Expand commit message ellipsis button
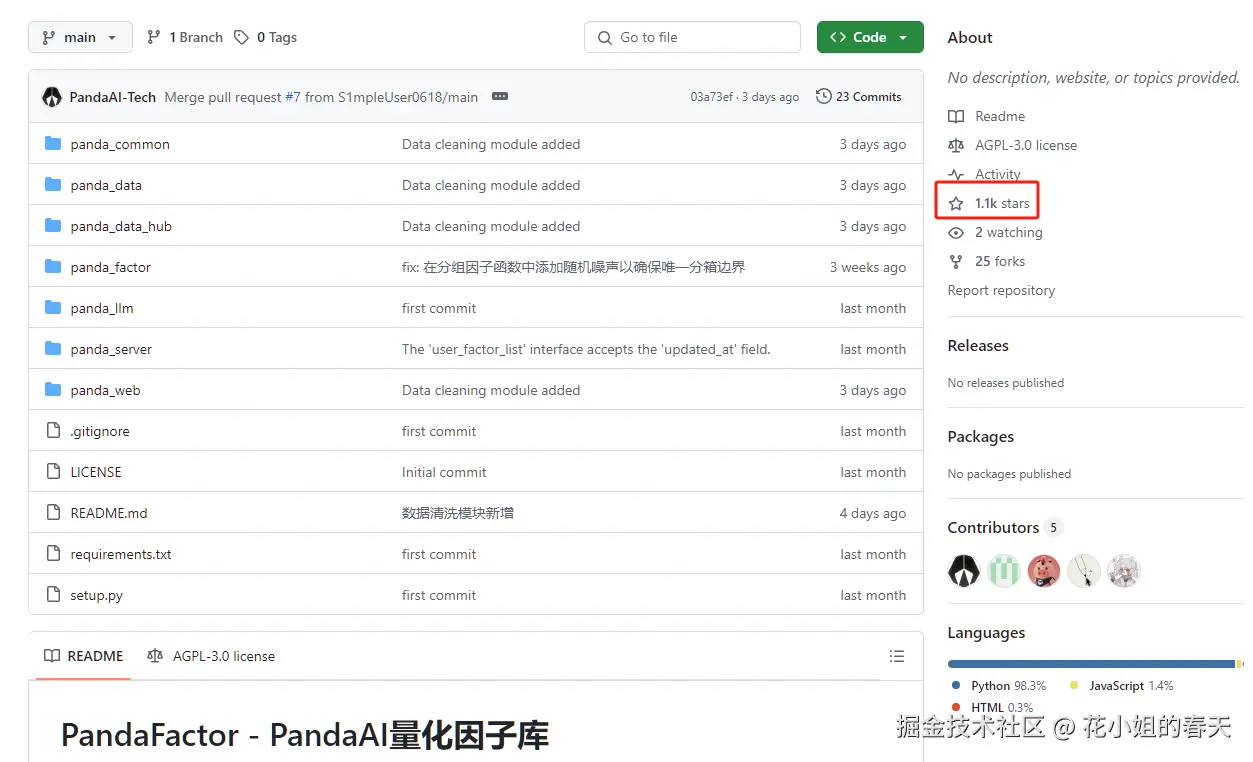The image size is (1253, 762). click(x=500, y=97)
